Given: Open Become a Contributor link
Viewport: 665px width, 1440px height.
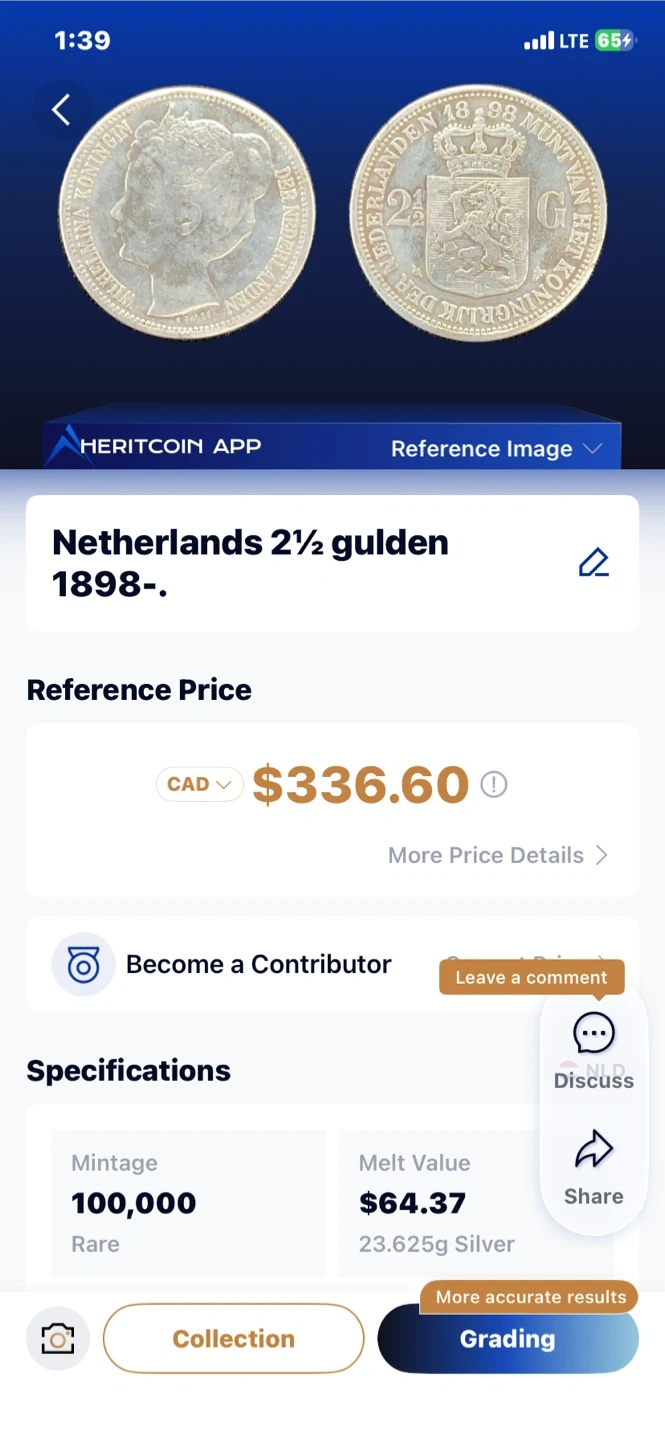Looking at the screenshot, I should [258, 964].
